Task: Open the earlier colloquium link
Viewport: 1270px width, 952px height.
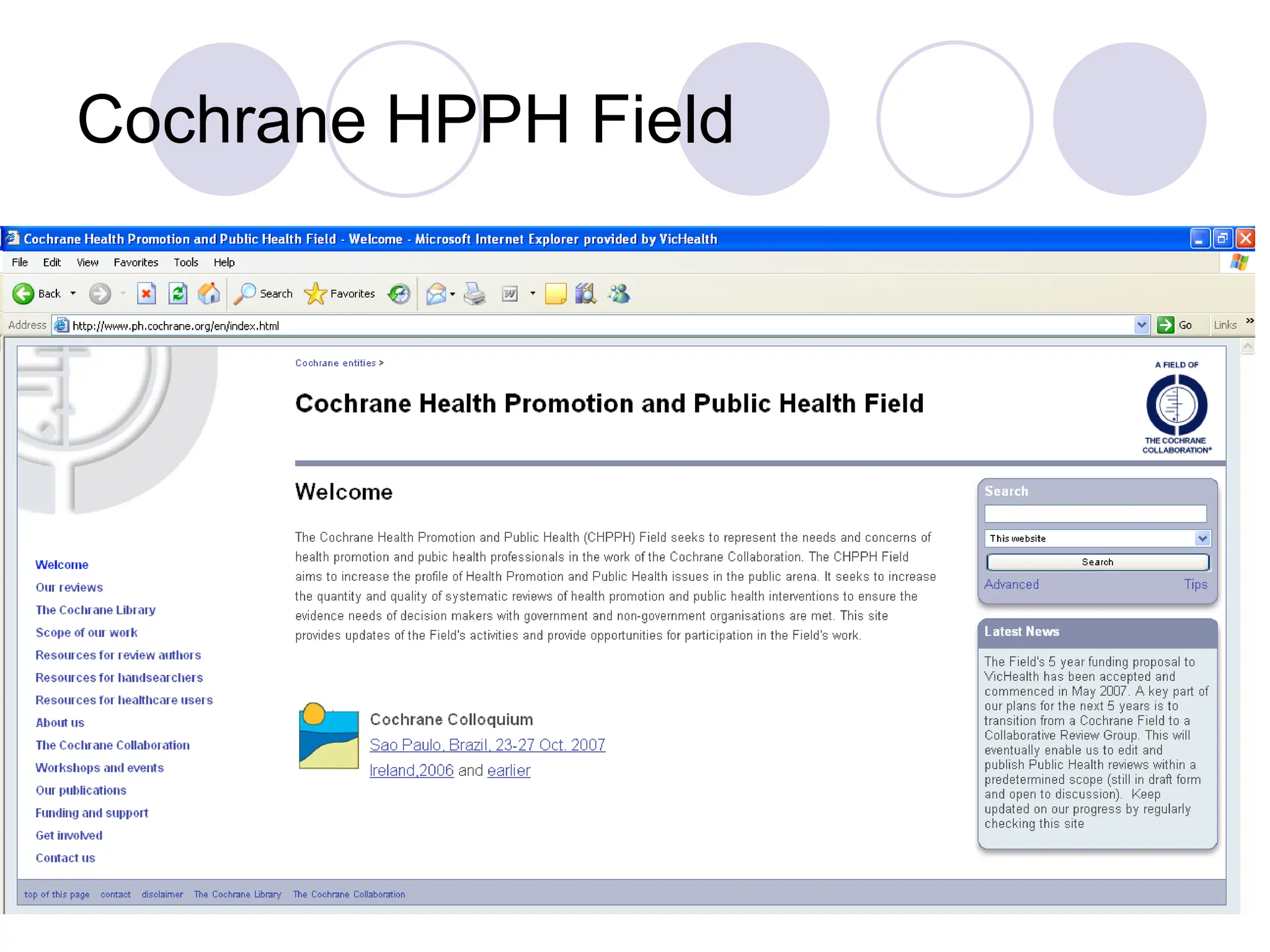Action: pyautogui.click(x=508, y=770)
